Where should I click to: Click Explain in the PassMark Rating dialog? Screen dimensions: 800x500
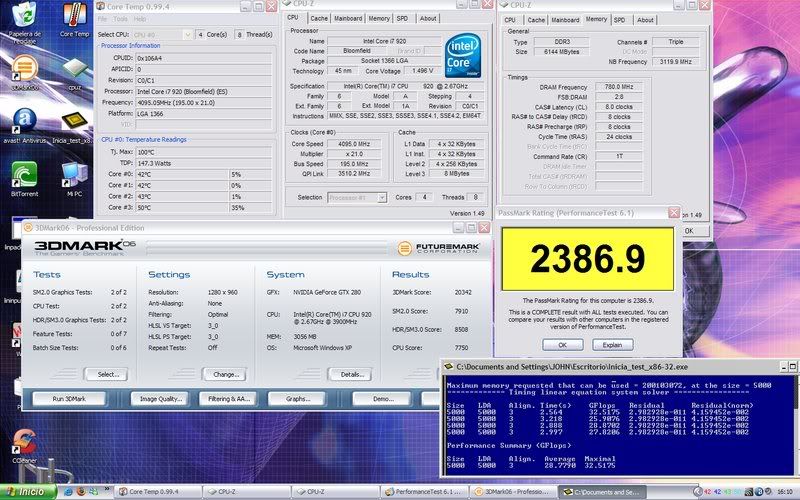[613, 345]
